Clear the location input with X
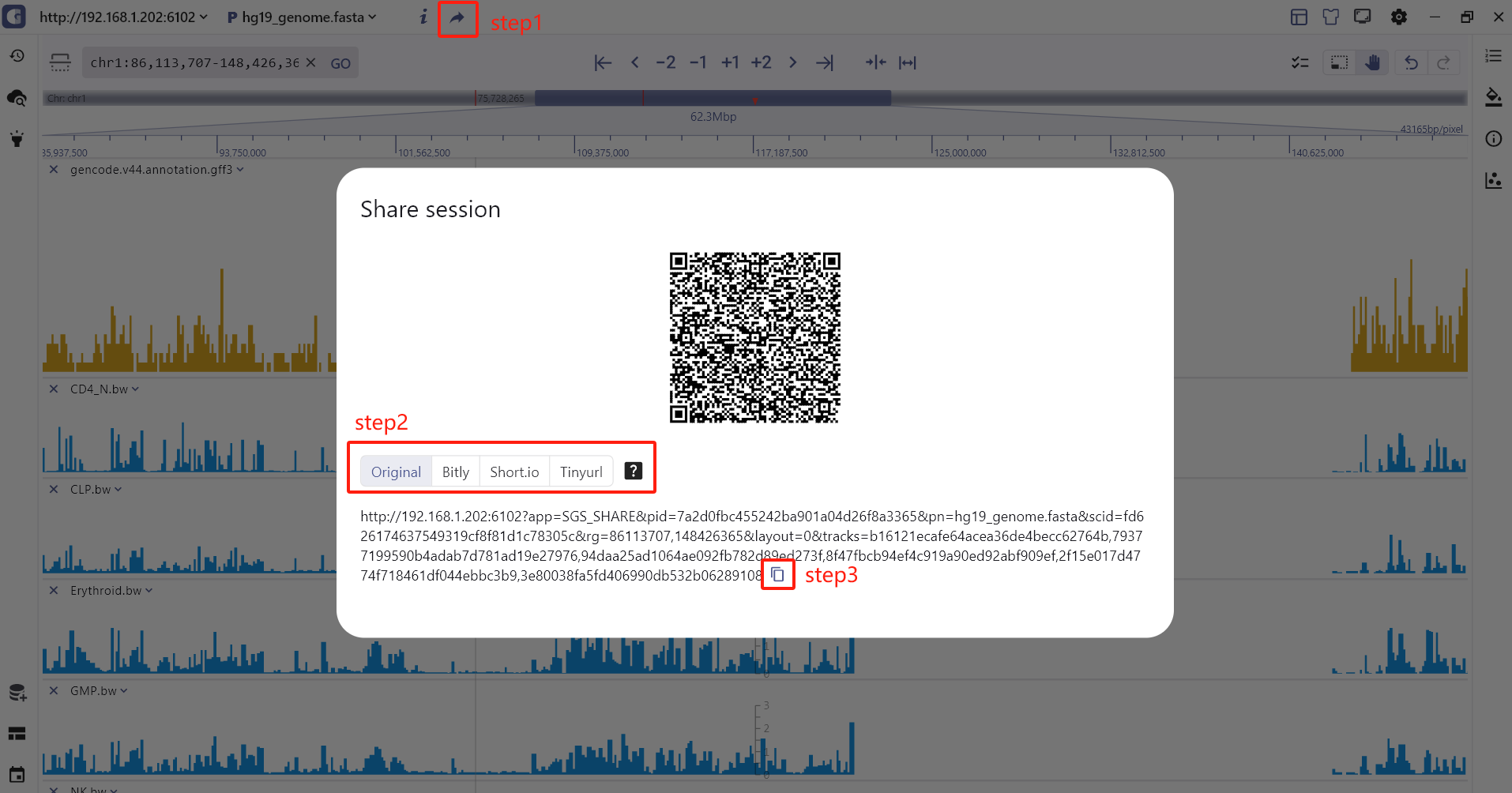This screenshot has width=1512, height=793. click(x=311, y=62)
